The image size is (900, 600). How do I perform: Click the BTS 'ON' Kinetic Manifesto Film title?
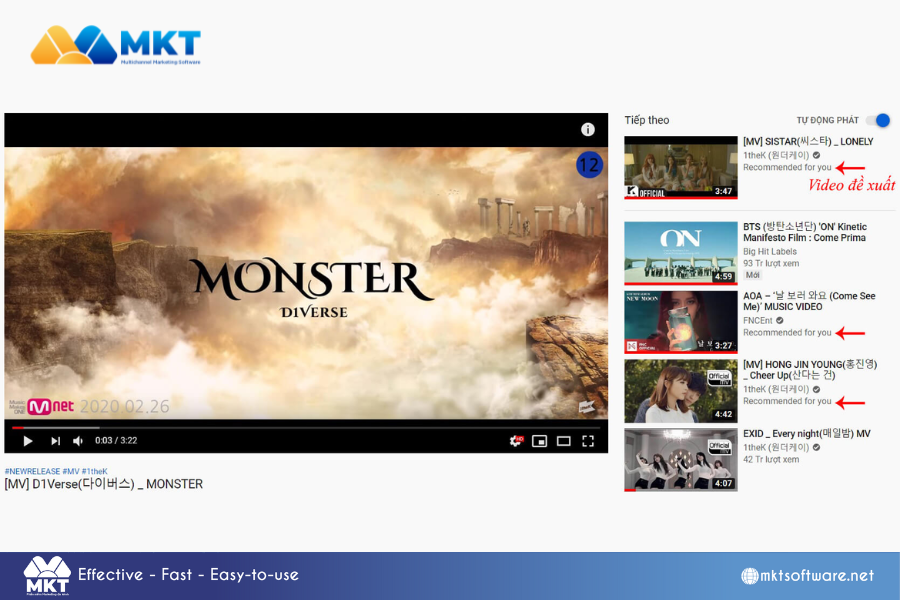tap(805, 233)
